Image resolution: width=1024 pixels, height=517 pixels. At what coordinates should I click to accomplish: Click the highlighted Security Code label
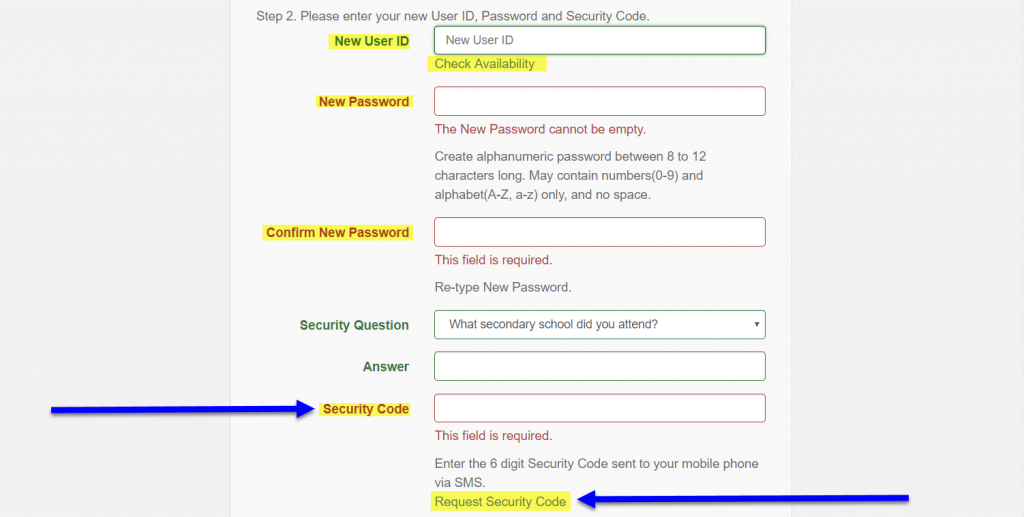pos(366,409)
